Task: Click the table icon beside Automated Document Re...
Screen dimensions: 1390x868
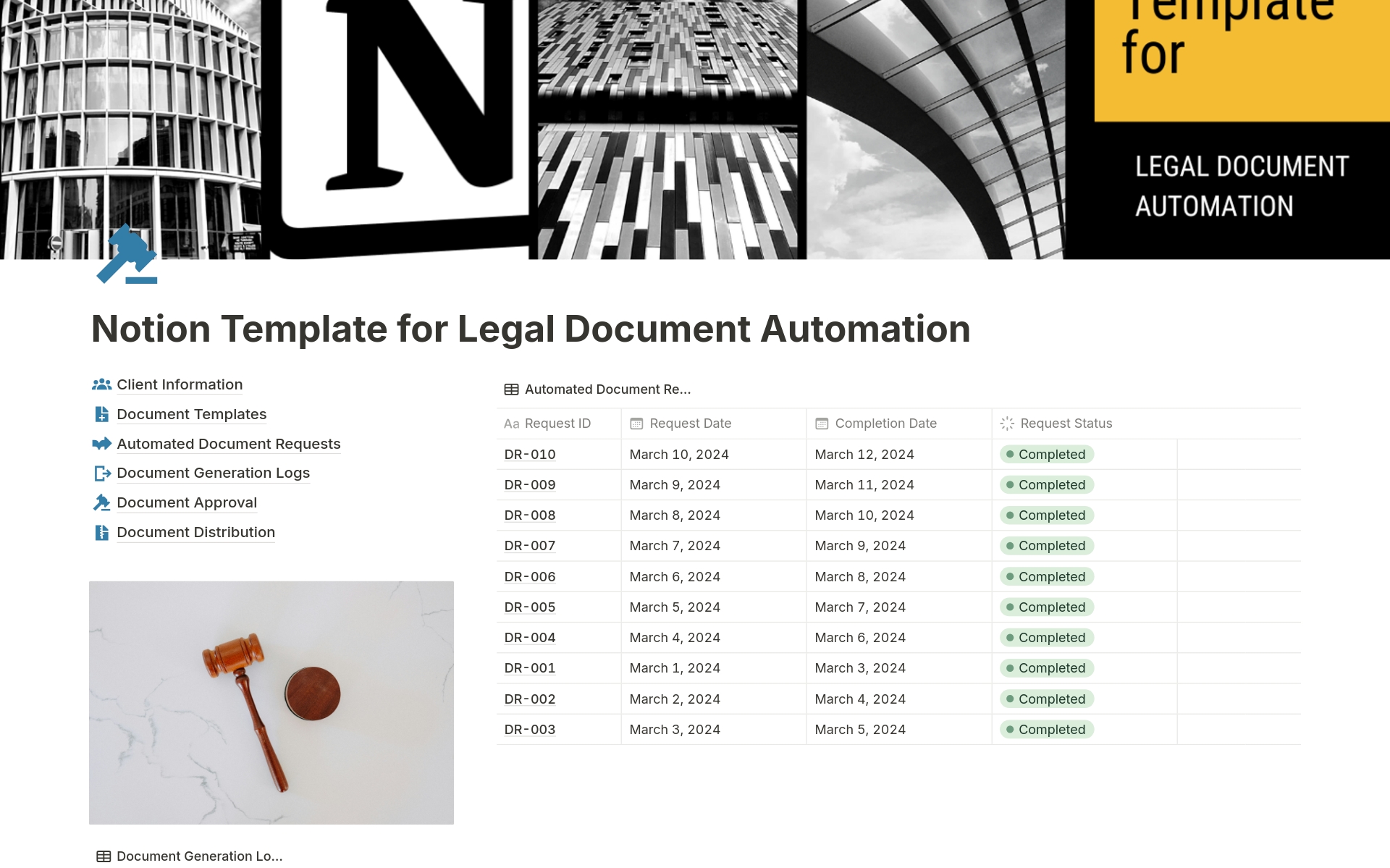Action: pos(510,389)
